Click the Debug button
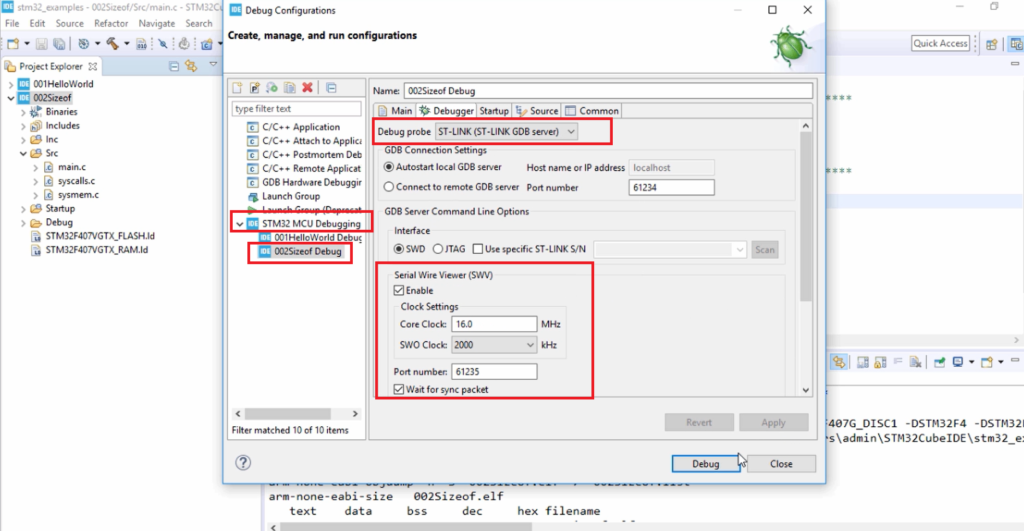This screenshot has width=1024, height=531. [x=705, y=464]
